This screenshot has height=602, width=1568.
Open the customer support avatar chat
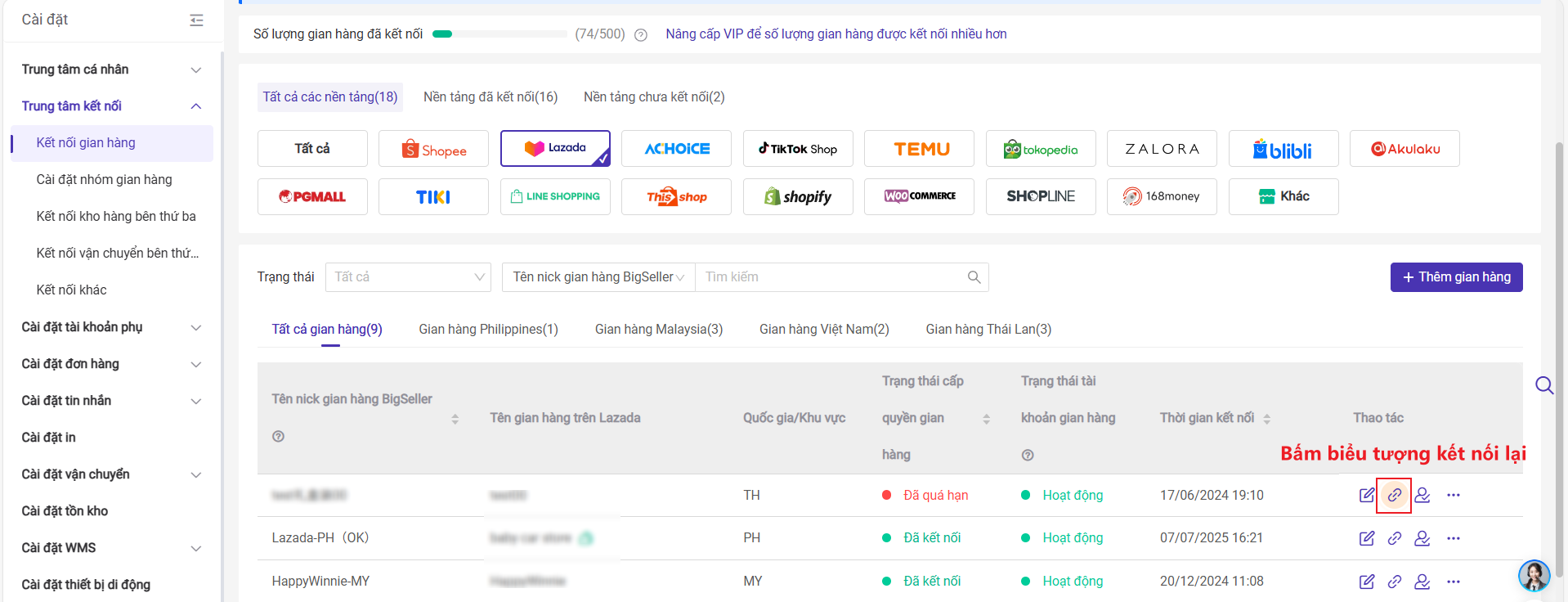tap(1534, 575)
